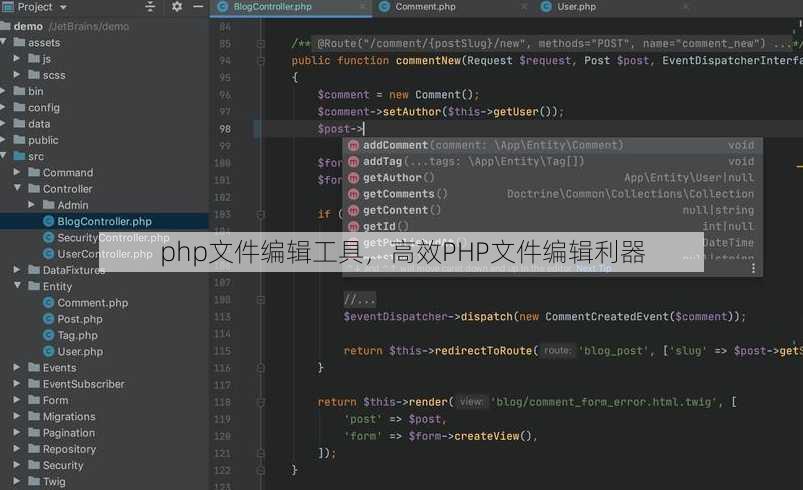
Task: Expand the EventSubscriber folder arrow
Action: 17,384
